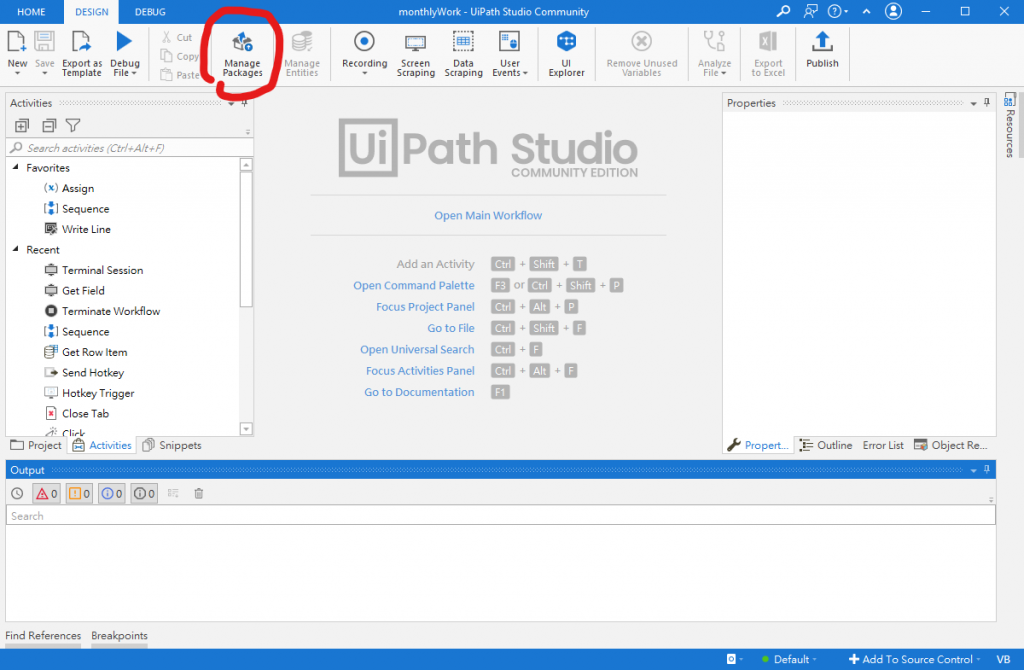The image size is (1024, 670).
Task: Click the Output search field
Action: click(500, 516)
